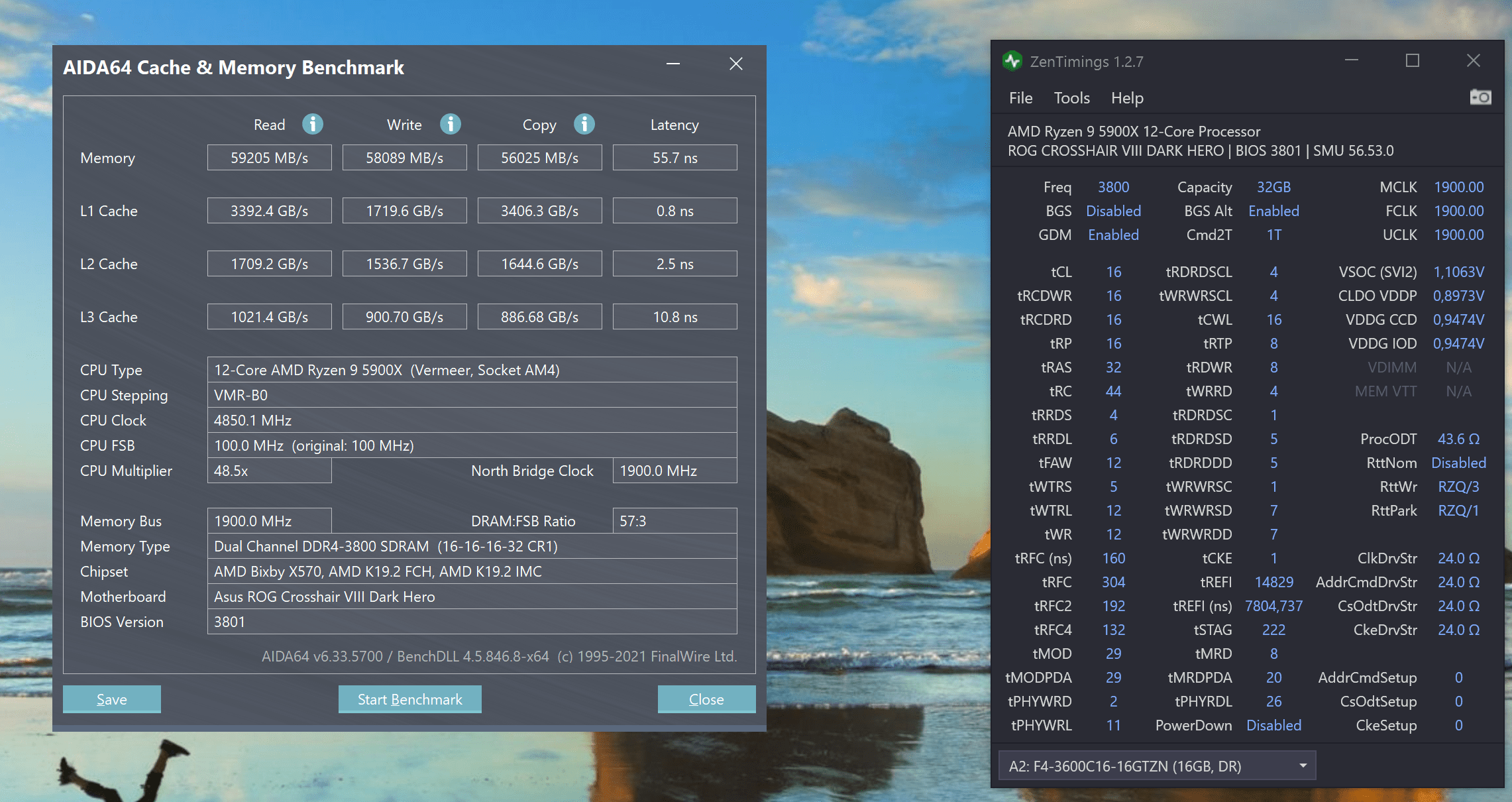
Task: Click the Memory Bus field 1900.0 MHz
Action: (270, 521)
